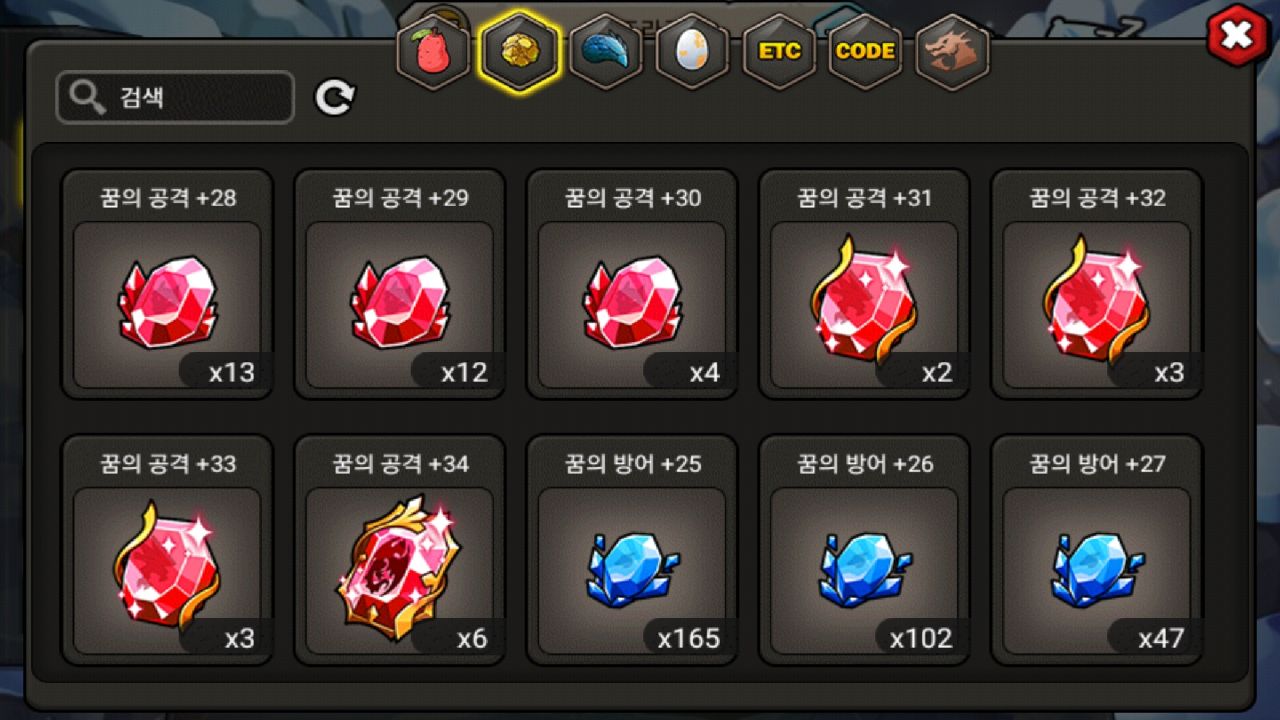Open the red fruit category tab

tap(433, 52)
